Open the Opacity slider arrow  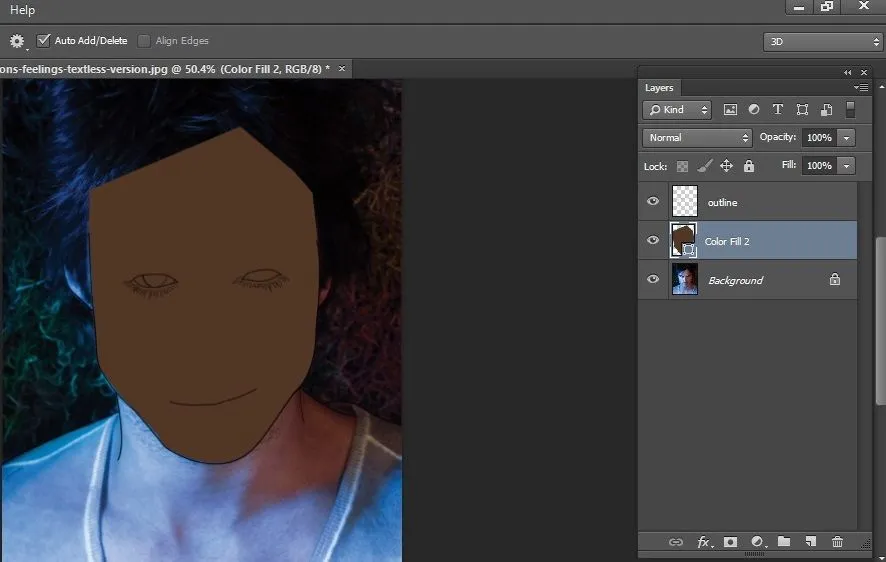pyautogui.click(x=847, y=137)
